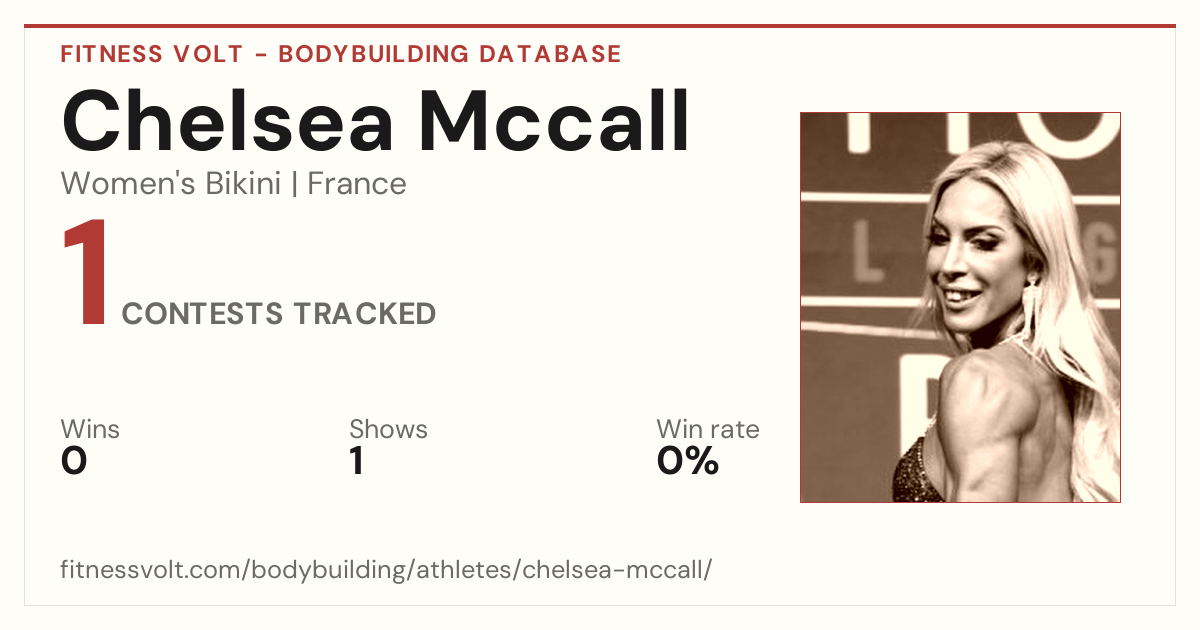Click the word Chelsea in the title
Image resolution: width=1200 pixels, height=630 pixels.
[231, 122]
